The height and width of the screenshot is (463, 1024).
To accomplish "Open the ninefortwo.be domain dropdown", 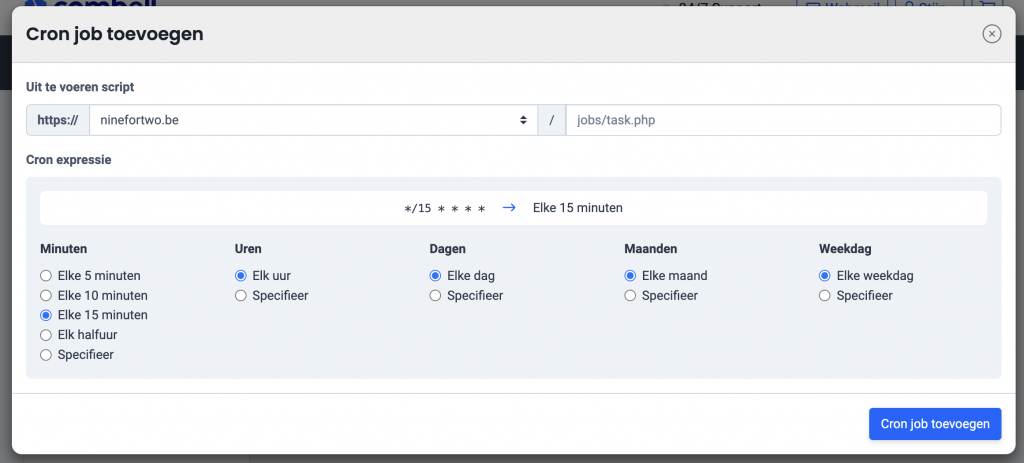I will 313,120.
